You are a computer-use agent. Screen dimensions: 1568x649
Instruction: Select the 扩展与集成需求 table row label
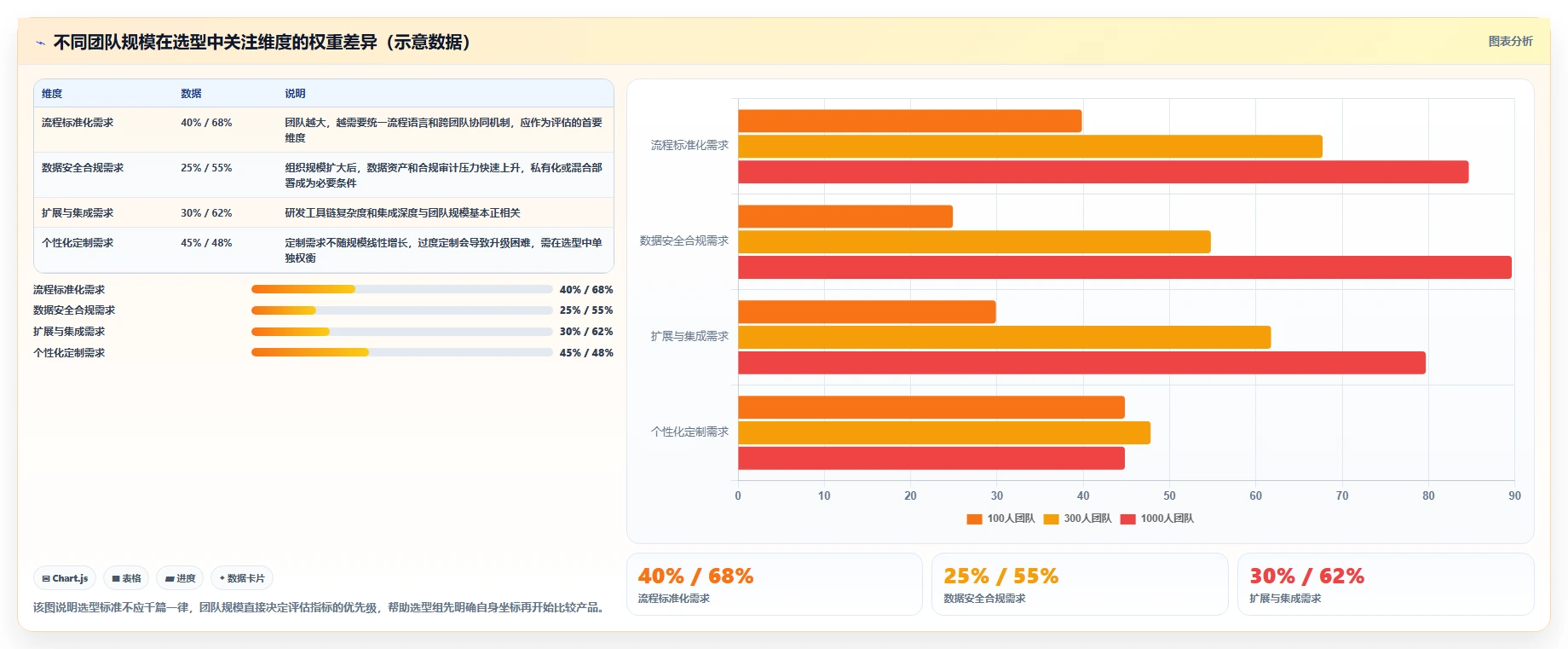coord(78,213)
